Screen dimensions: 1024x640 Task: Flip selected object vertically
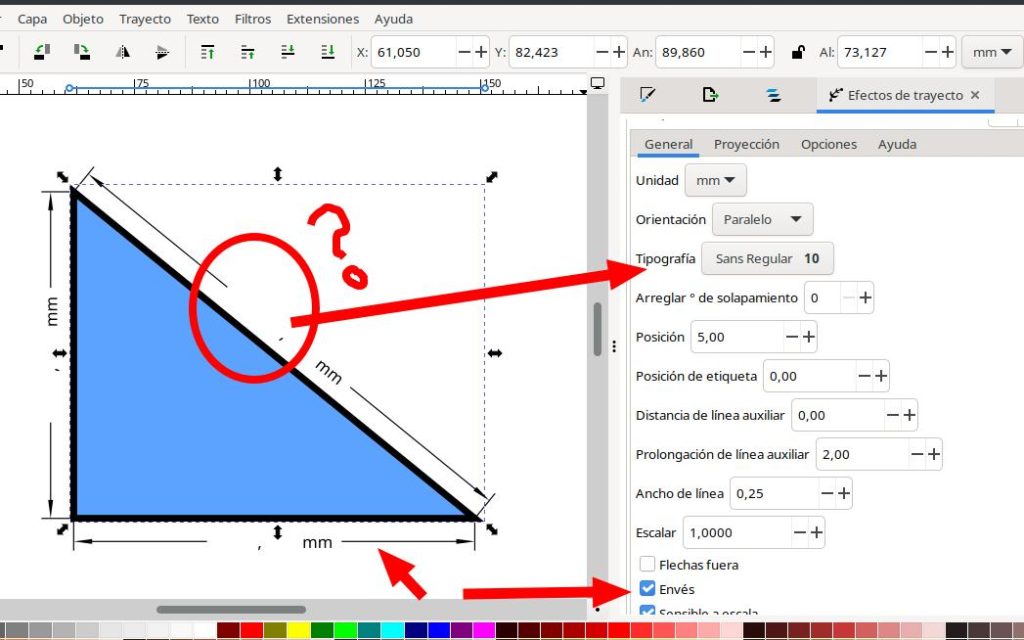click(x=162, y=52)
